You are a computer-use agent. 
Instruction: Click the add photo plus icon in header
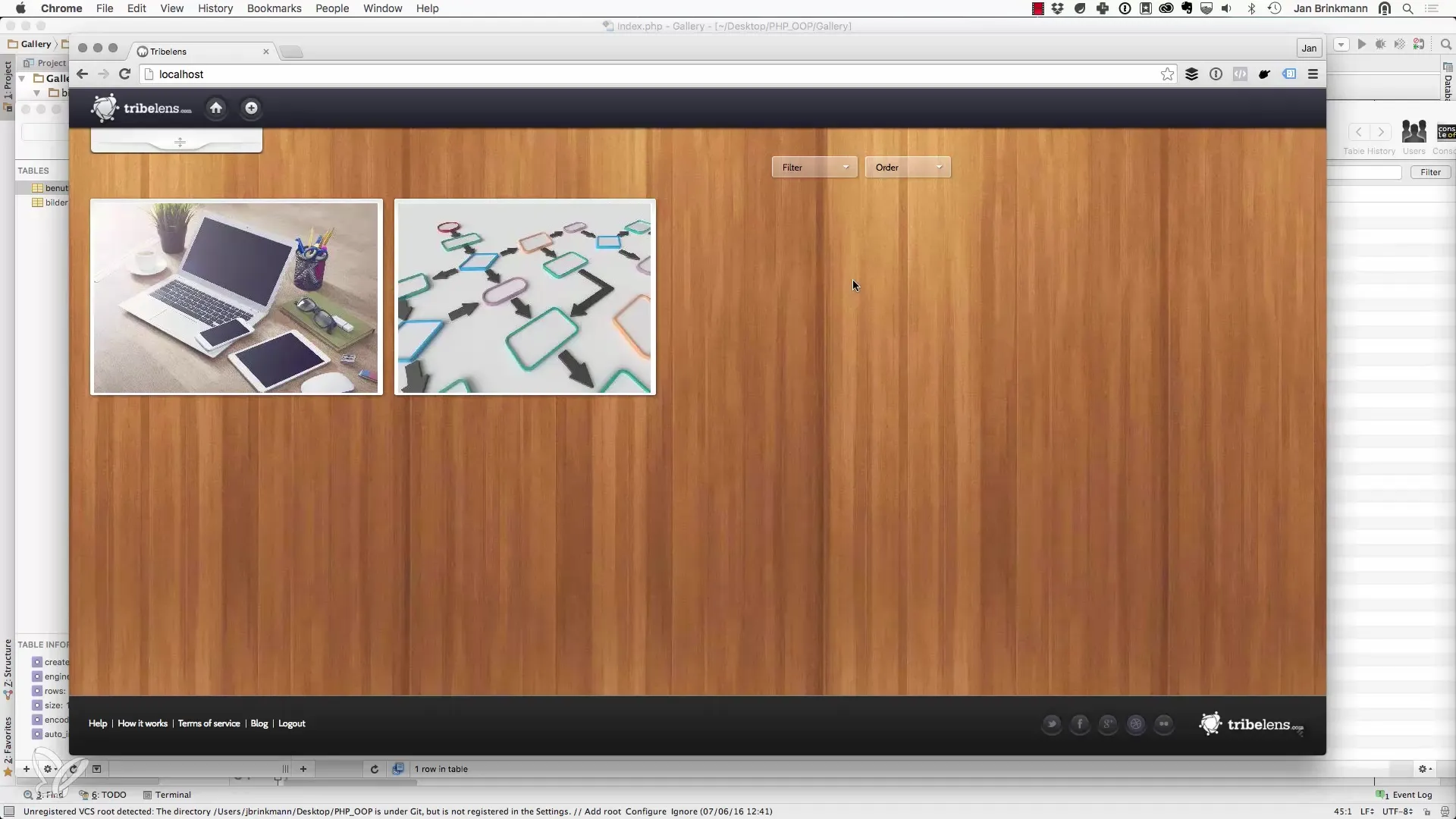251,108
